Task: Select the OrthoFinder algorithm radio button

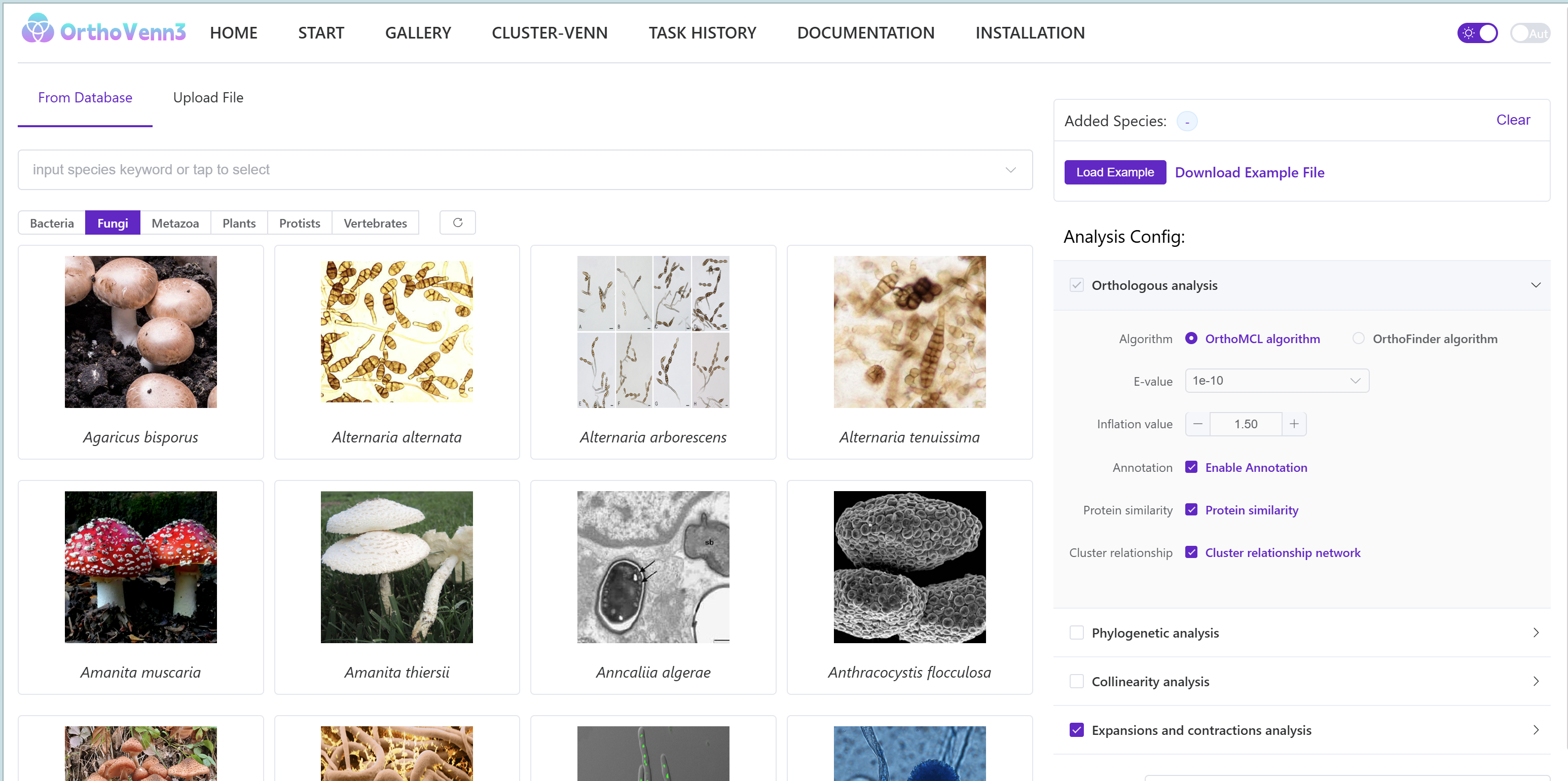Action: point(1358,339)
